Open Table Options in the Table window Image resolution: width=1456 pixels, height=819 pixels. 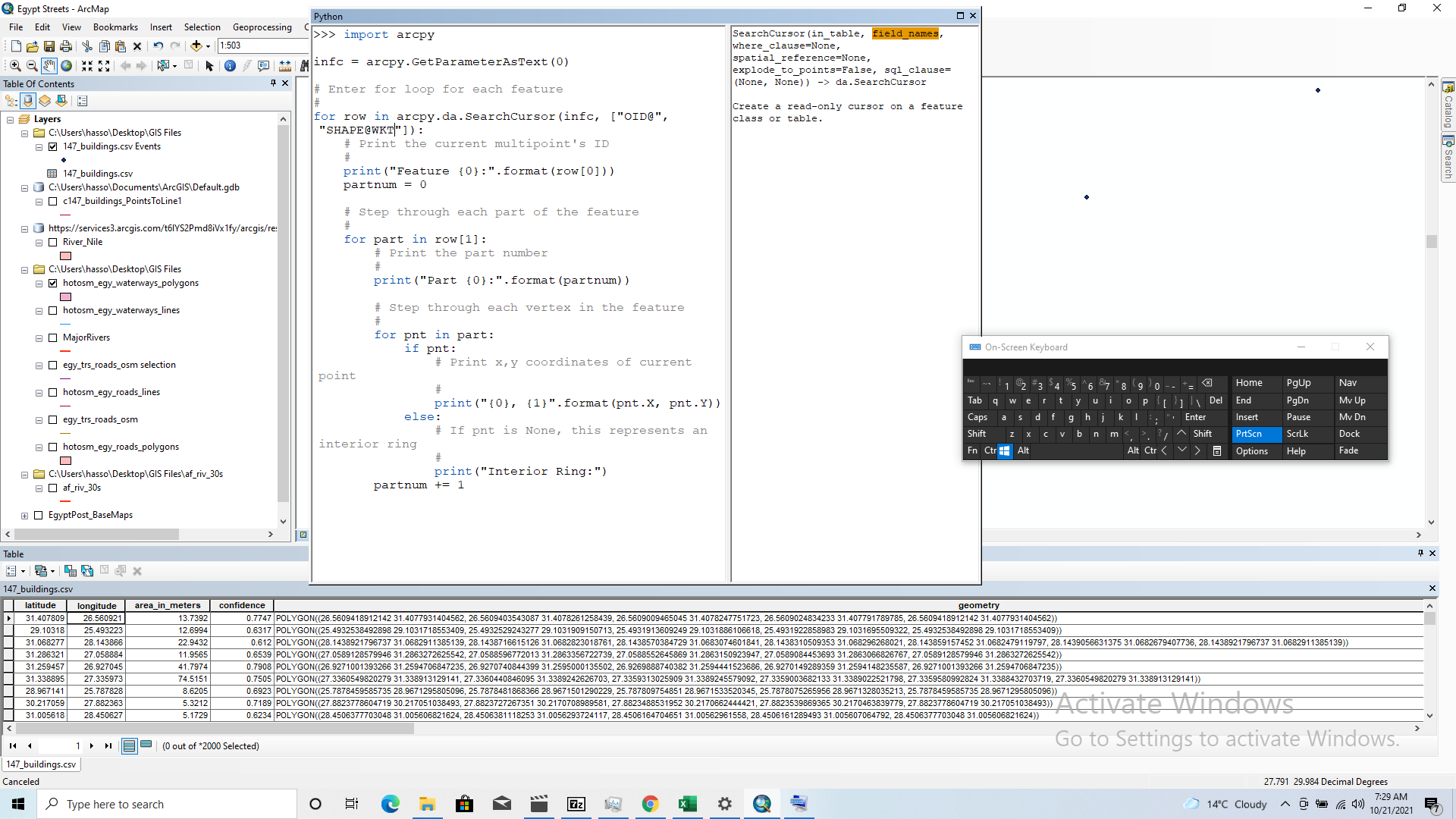click(11, 571)
